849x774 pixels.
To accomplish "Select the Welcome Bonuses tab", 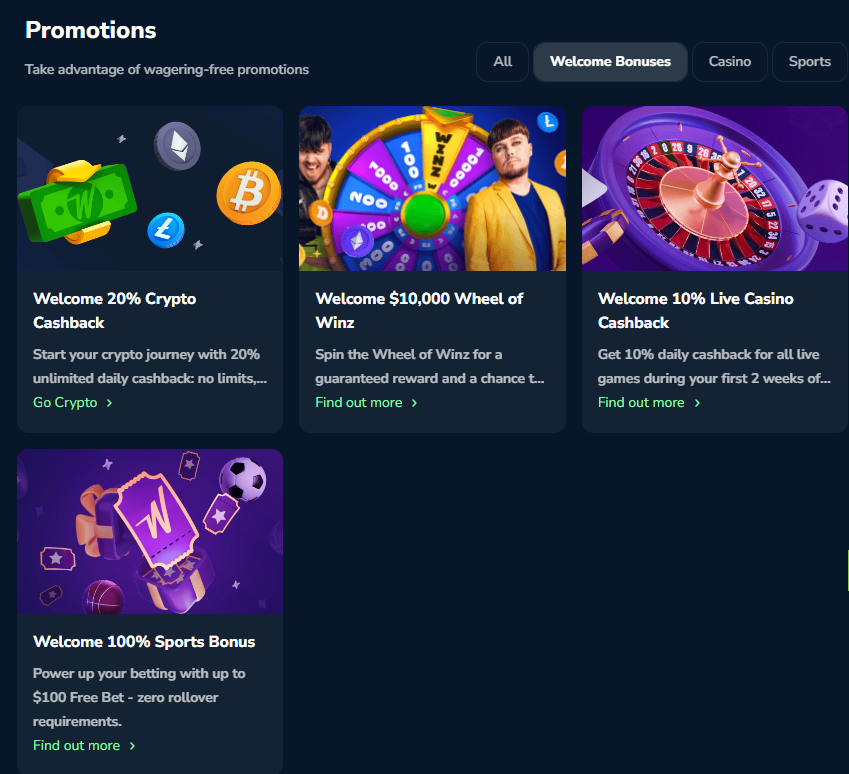I will click(x=610, y=62).
